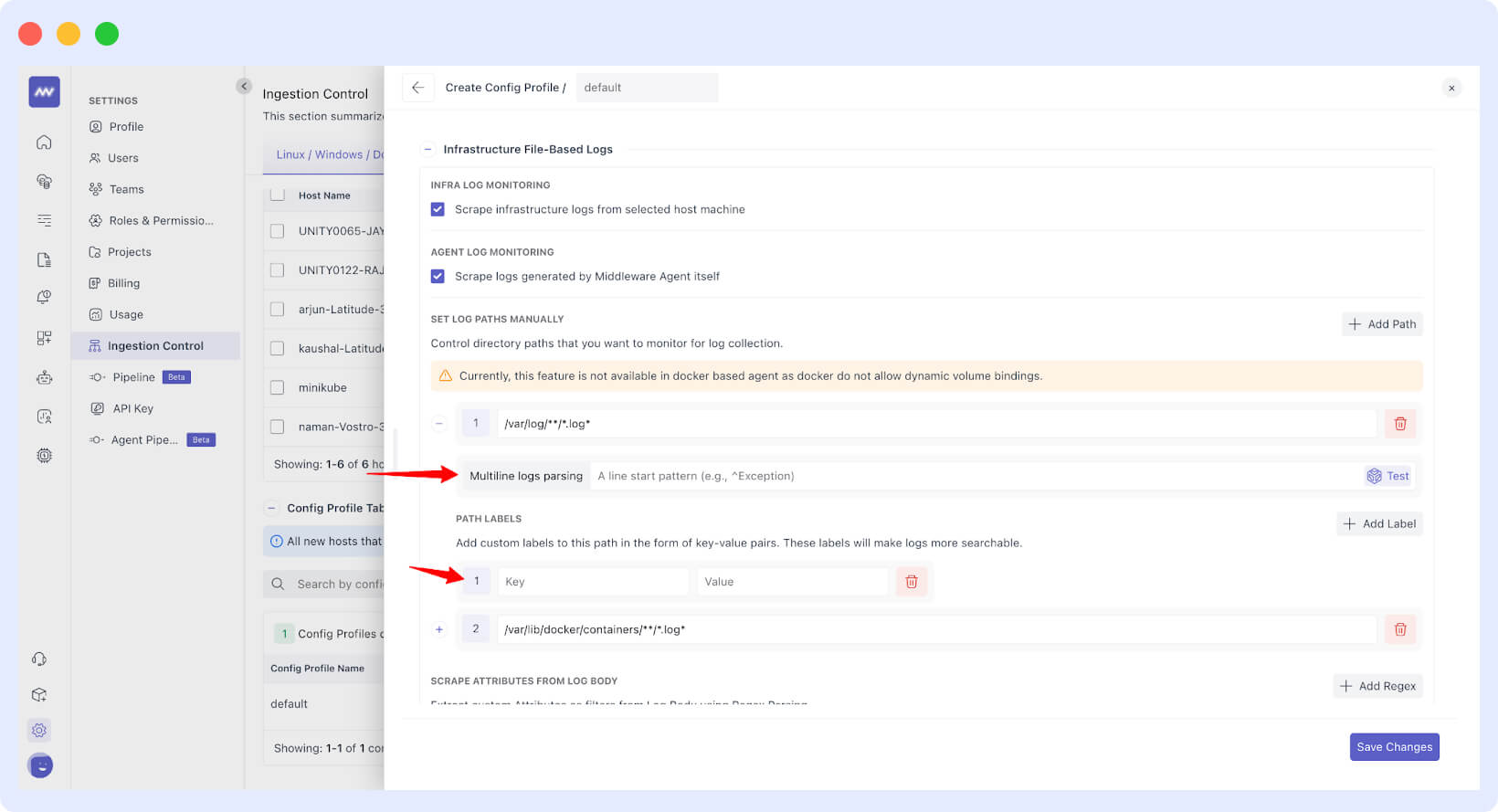Open settings gear icon in sidebar
The image size is (1498, 812).
point(38,730)
